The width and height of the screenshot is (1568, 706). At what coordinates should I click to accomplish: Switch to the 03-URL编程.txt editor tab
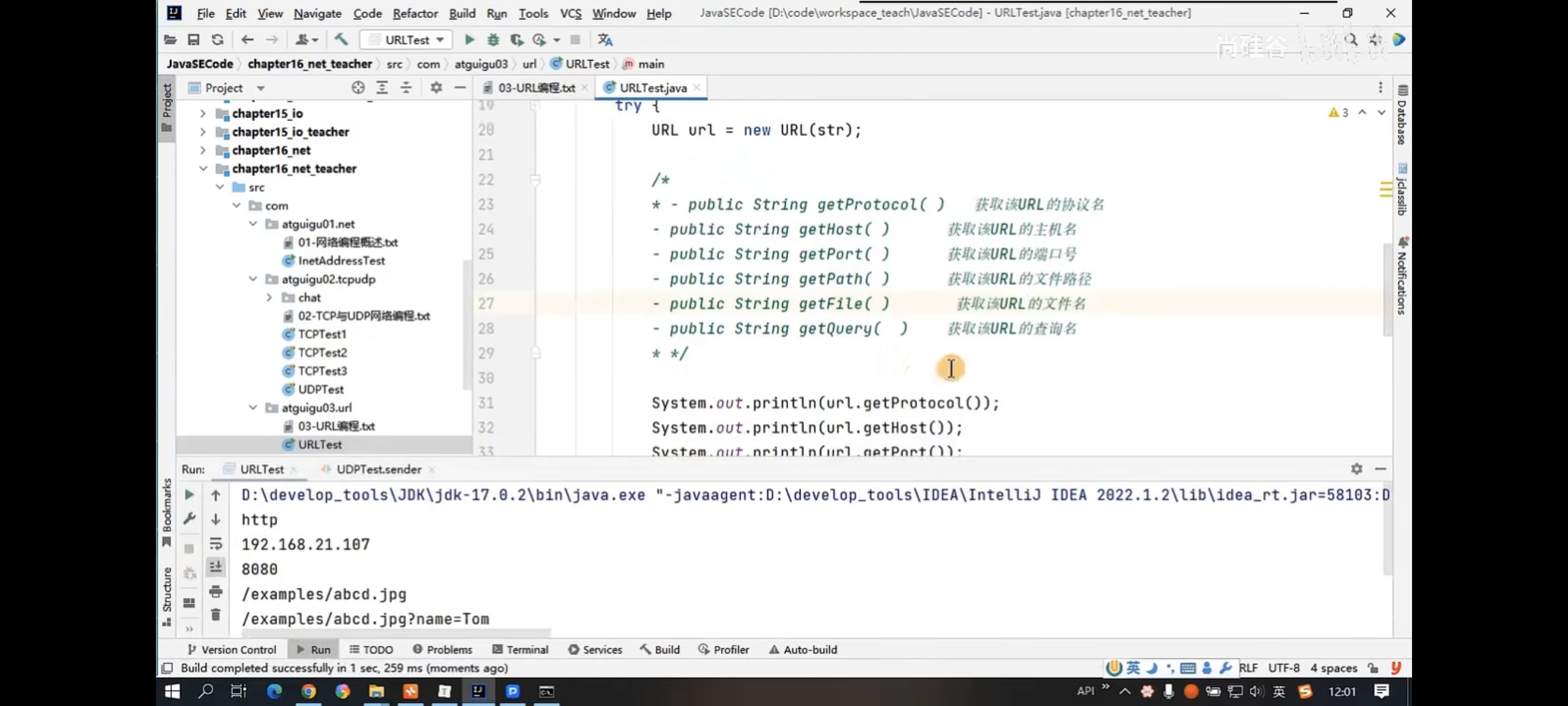(536, 88)
